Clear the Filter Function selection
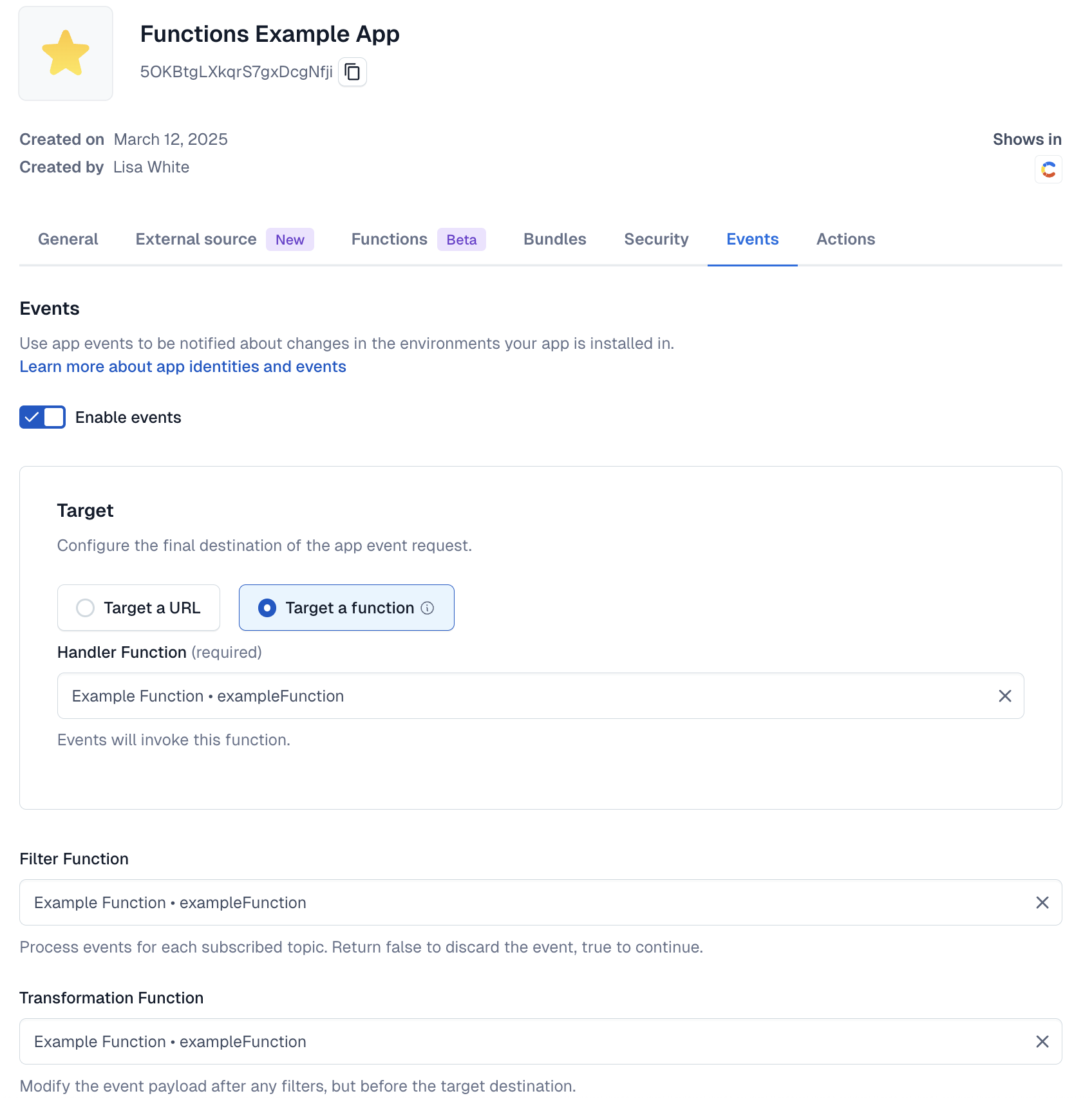This screenshot has height=1098, width=1092. (x=1042, y=902)
